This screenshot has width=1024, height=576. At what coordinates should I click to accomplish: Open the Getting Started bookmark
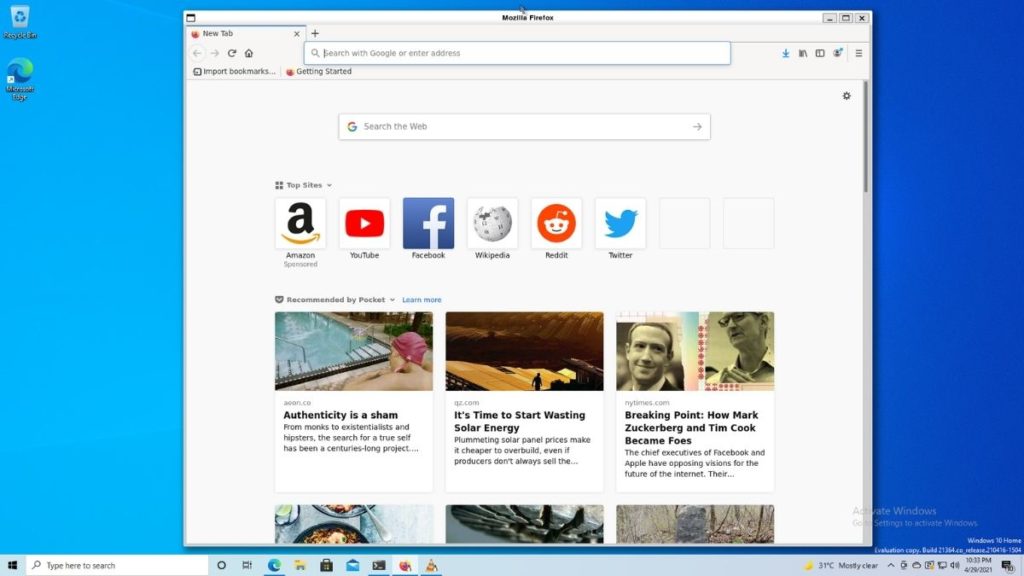point(318,71)
